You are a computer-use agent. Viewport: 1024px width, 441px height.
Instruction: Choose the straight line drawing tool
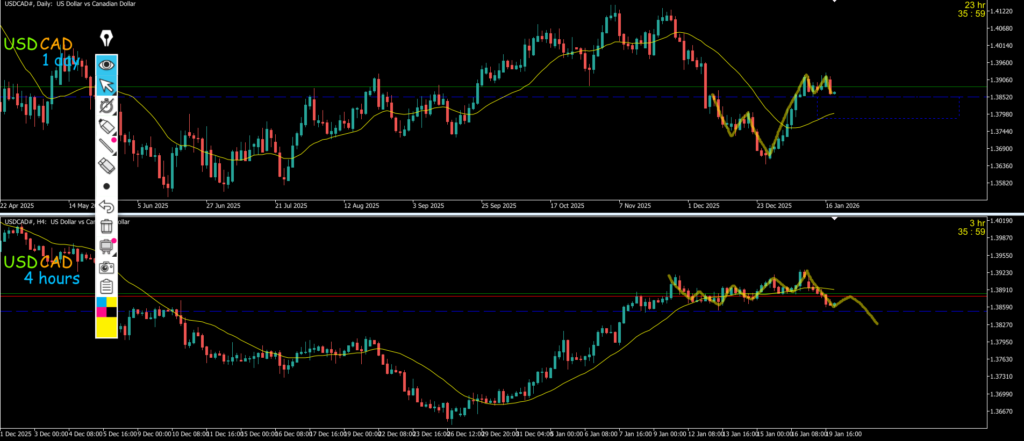[x=106, y=146]
